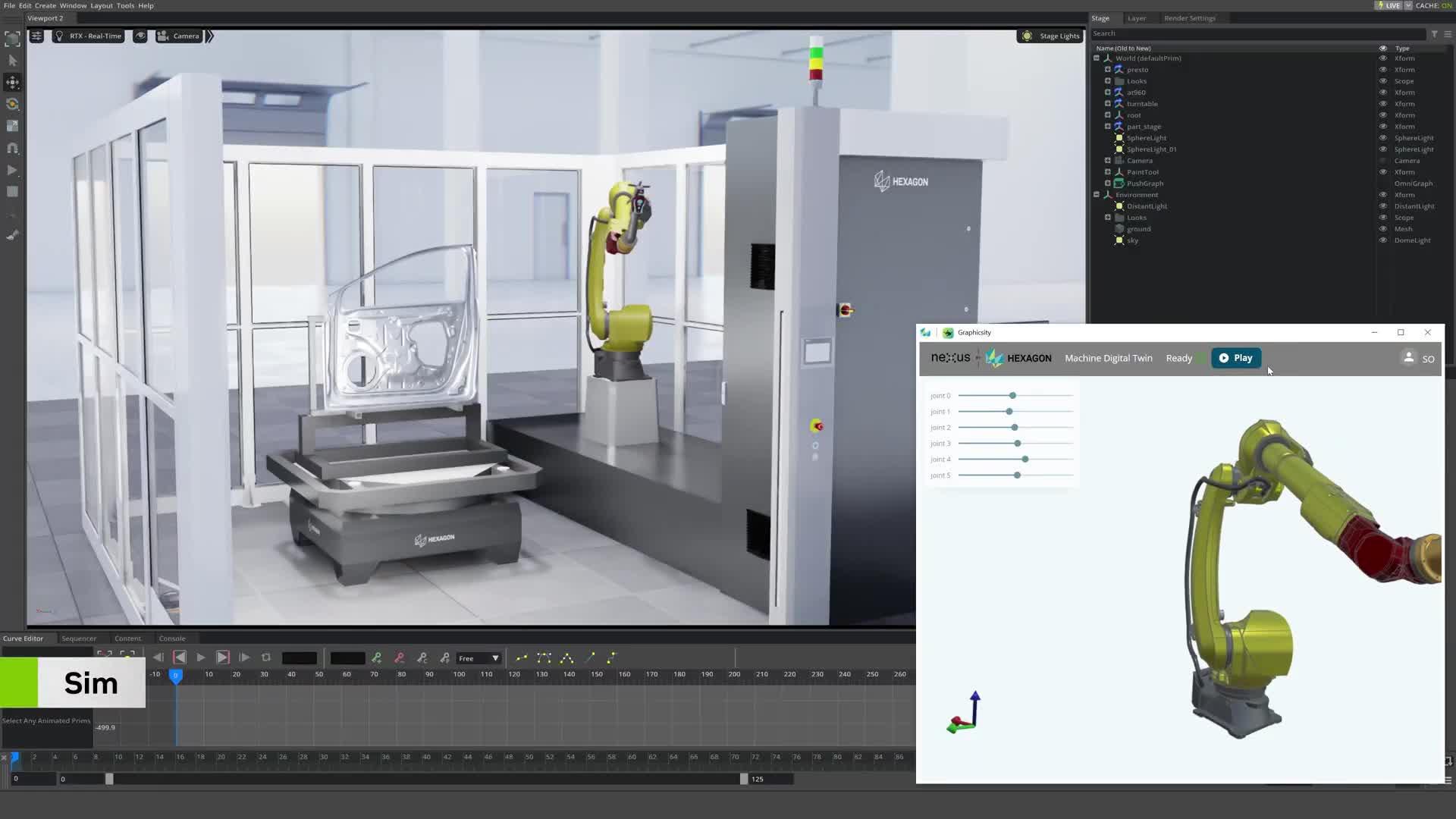Switch to the Sequencer tab
The height and width of the screenshot is (819, 1456).
(79, 639)
